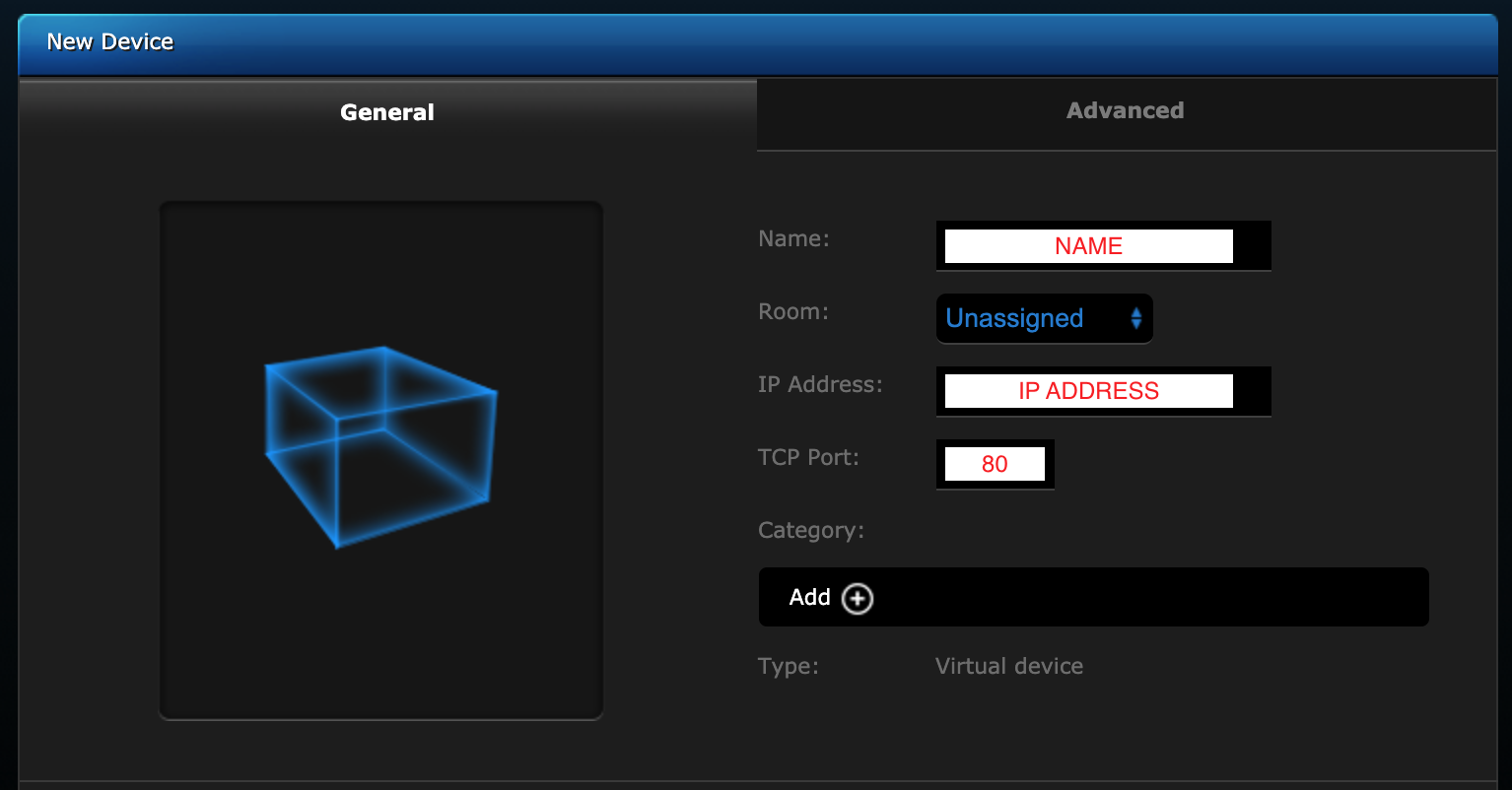The width and height of the screenshot is (1512, 790).
Task: Click the Name input field
Action: click(1088, 246)
